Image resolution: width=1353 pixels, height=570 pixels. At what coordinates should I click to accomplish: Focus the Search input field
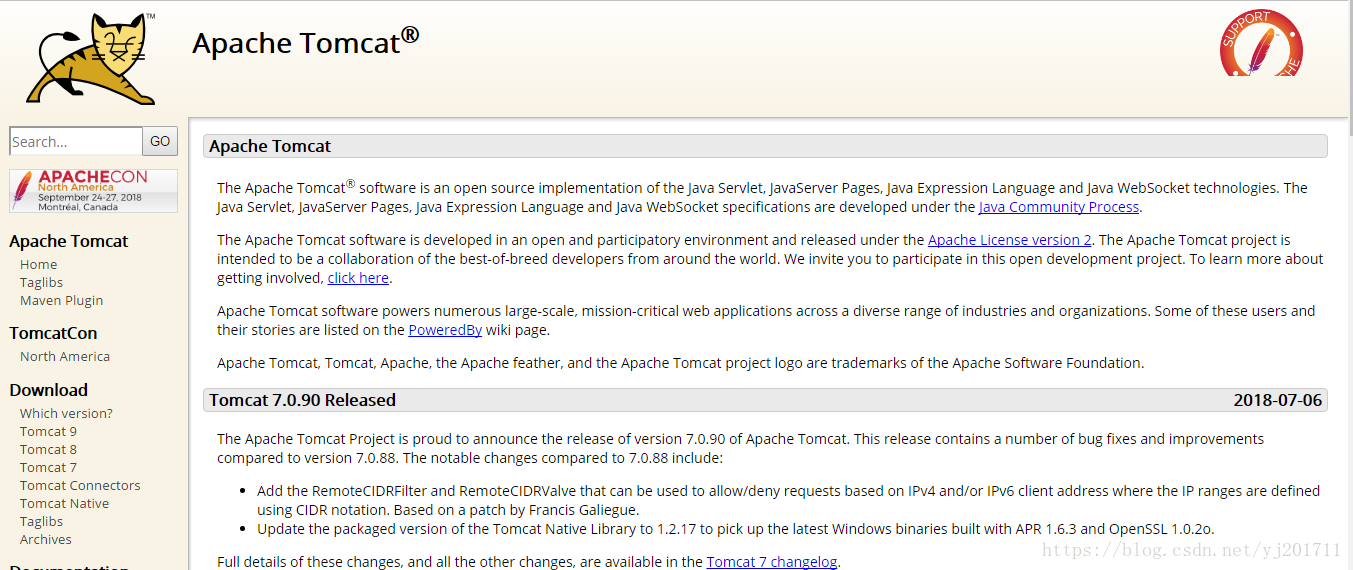[76, 141]
